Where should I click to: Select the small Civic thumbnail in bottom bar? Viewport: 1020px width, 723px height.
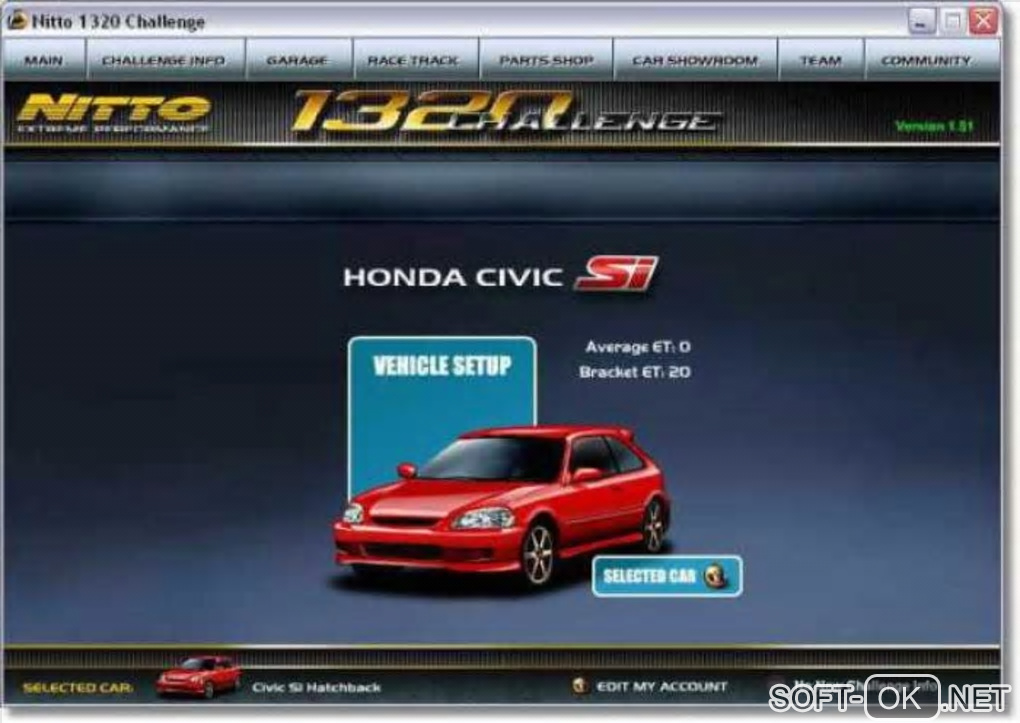[198, 677]
